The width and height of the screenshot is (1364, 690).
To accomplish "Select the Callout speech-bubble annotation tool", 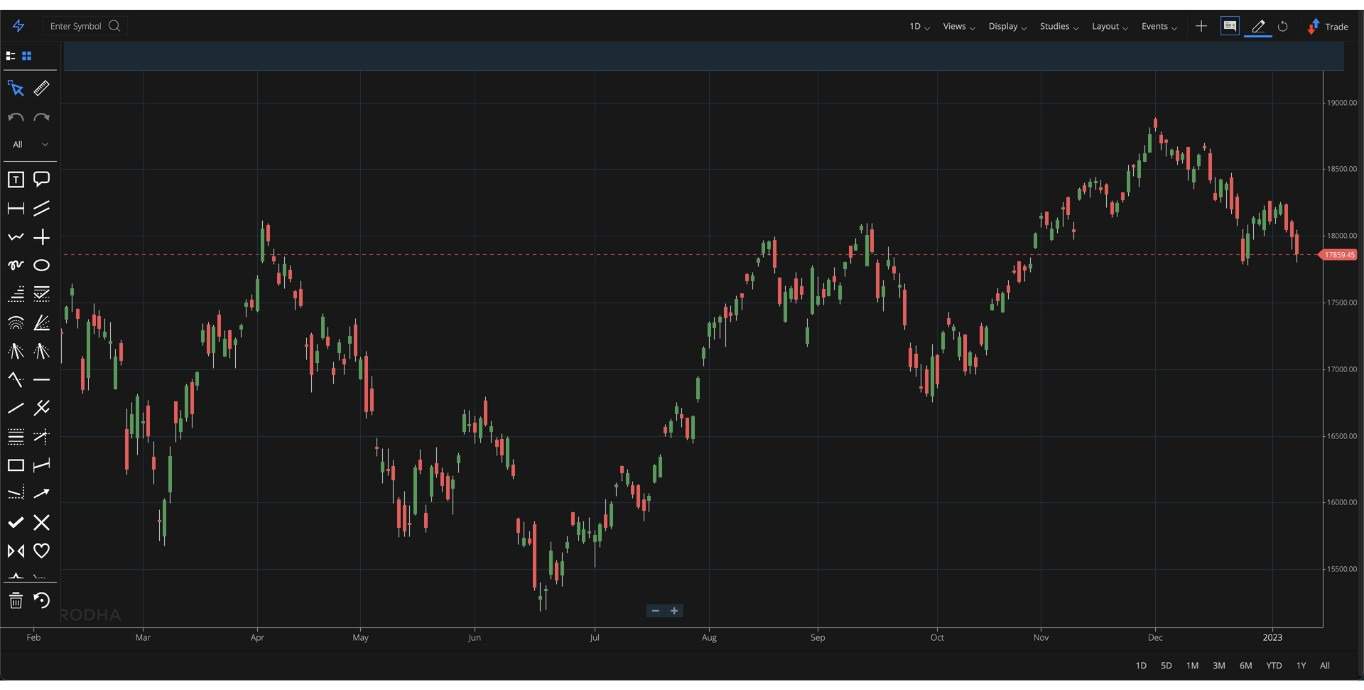I will pos(41,179).
